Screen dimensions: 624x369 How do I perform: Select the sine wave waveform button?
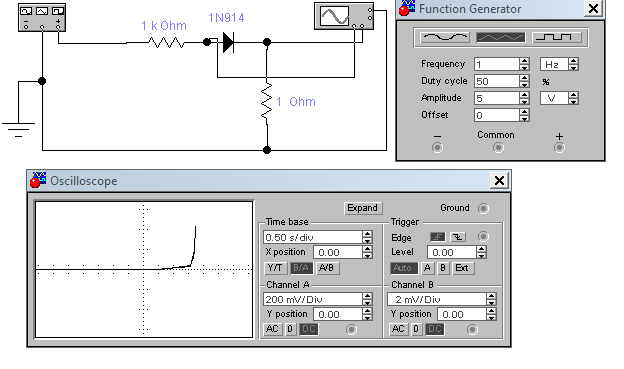(x=445, y=37)
